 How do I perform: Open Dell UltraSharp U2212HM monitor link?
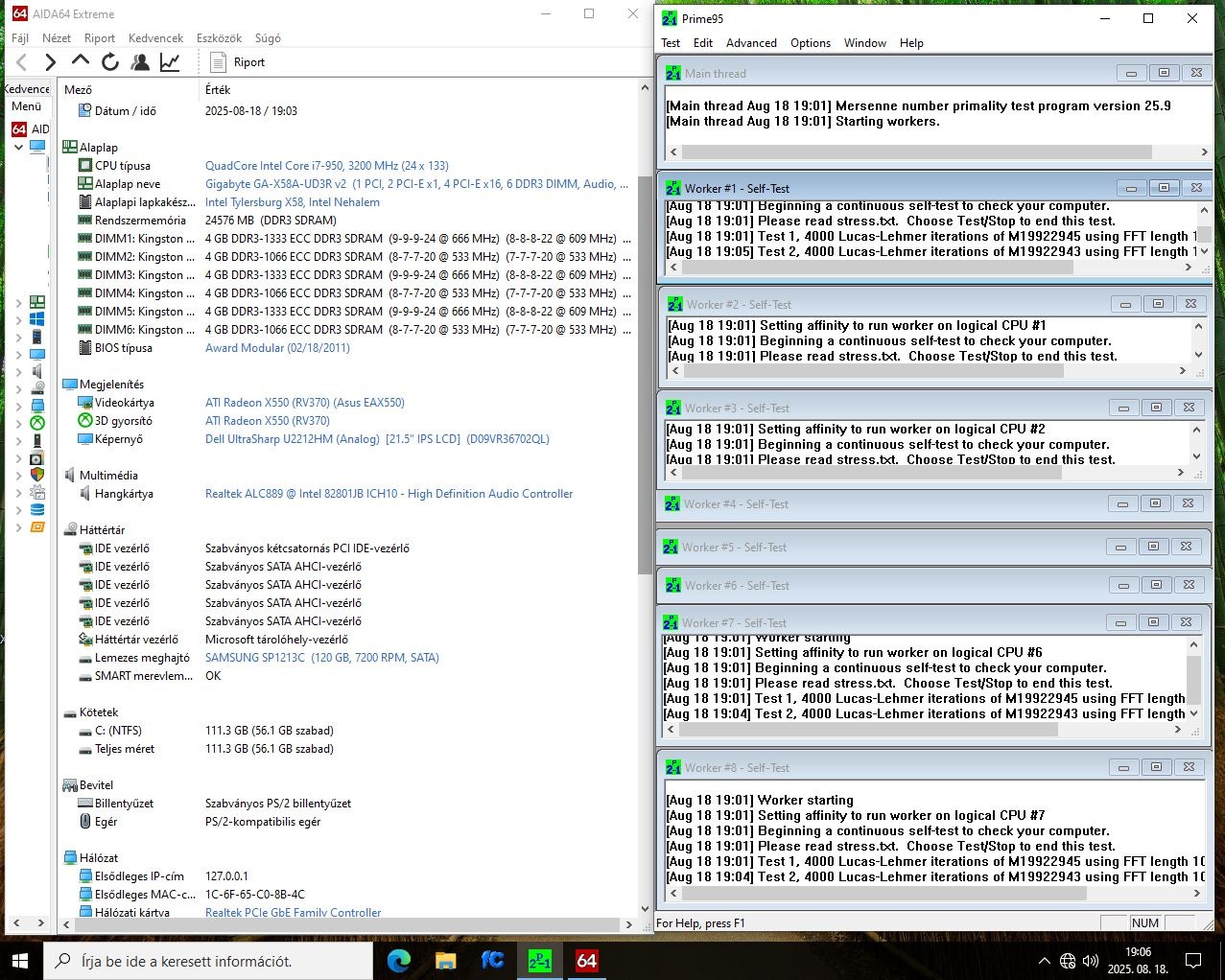377,439
